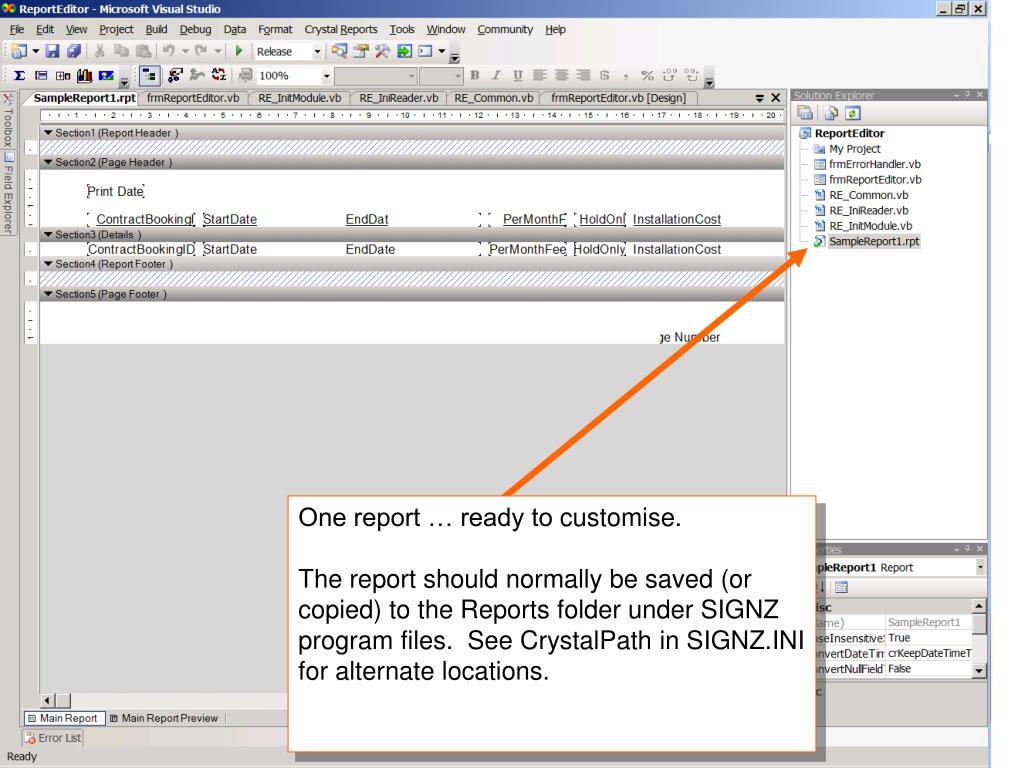Screen dimensions: 1024x768
Task: Open the Release configuration dropdown
Action: [317, 52]
